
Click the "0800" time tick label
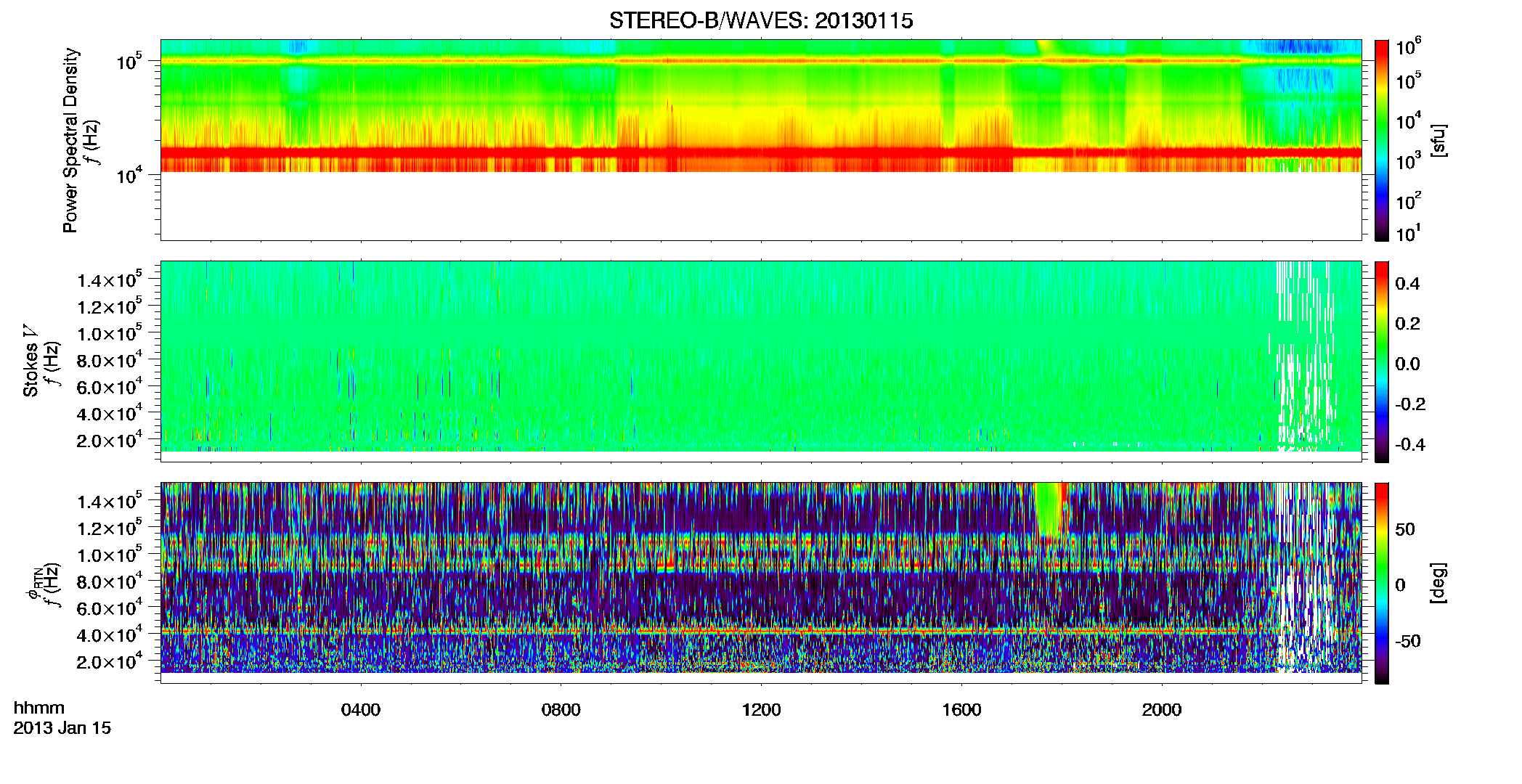tap(561, 709)
